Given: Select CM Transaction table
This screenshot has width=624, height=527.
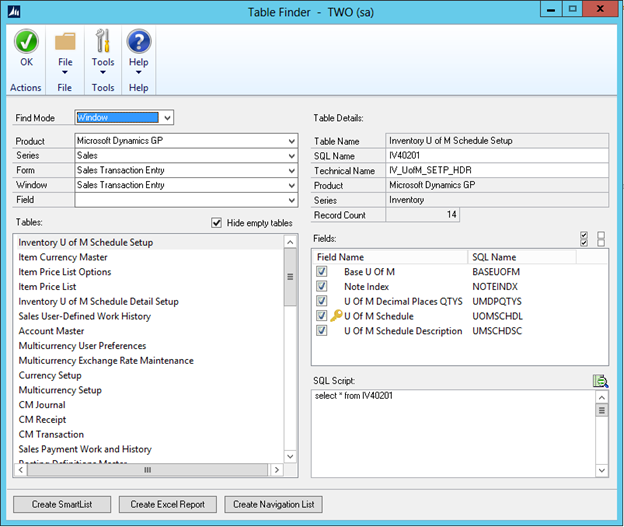Looking at the screenshot, I should [x=51, y=434].
